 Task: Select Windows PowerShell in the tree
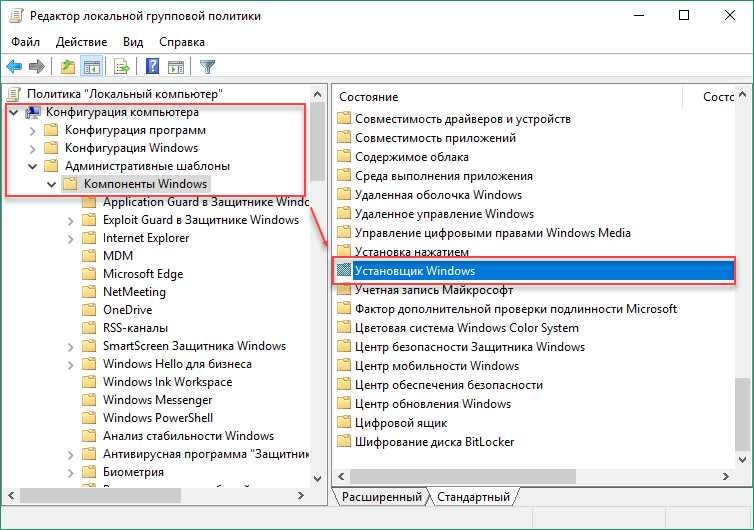click(x=158, y=417)
